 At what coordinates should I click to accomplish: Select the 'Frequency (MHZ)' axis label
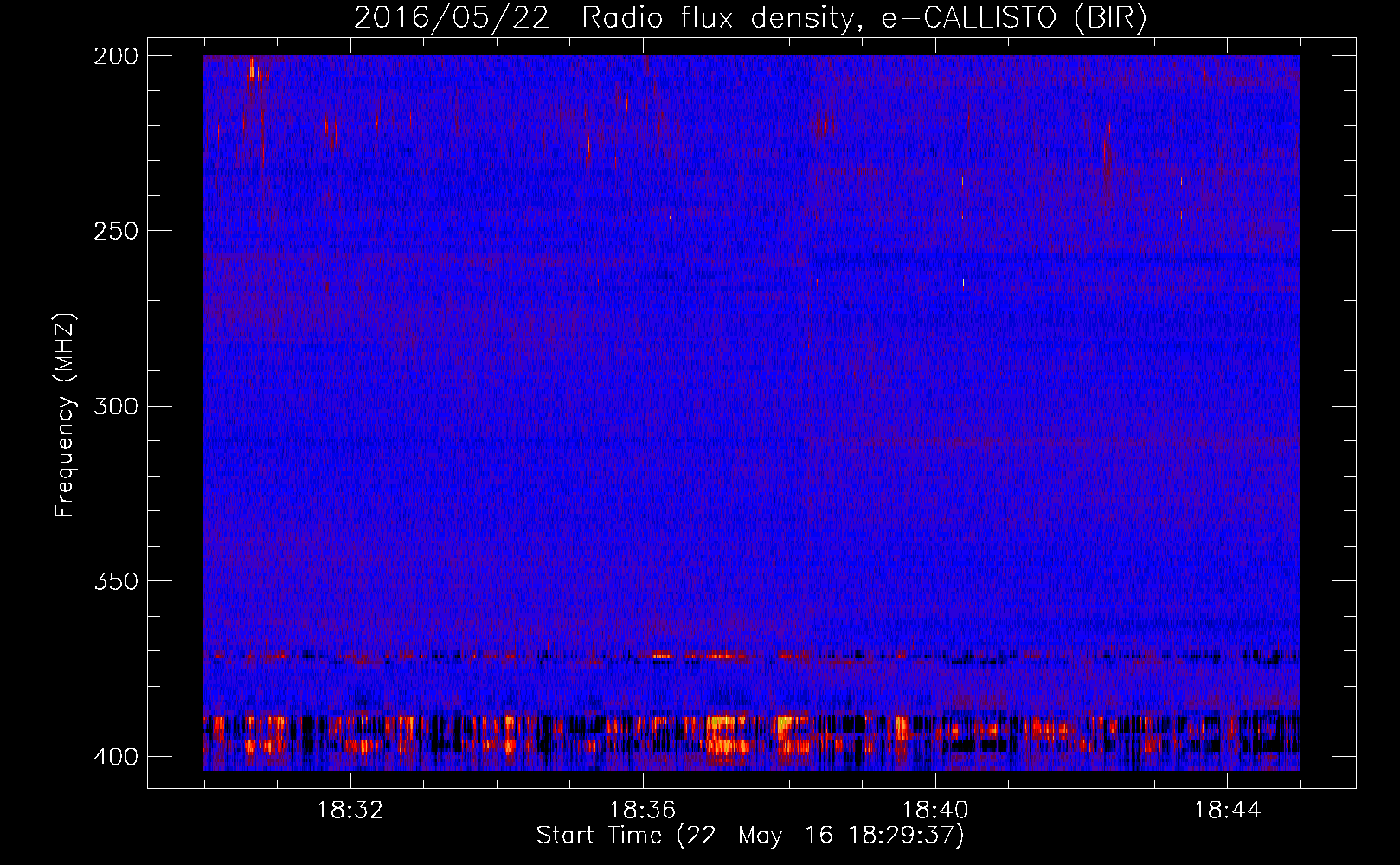[x=65, y=414]
